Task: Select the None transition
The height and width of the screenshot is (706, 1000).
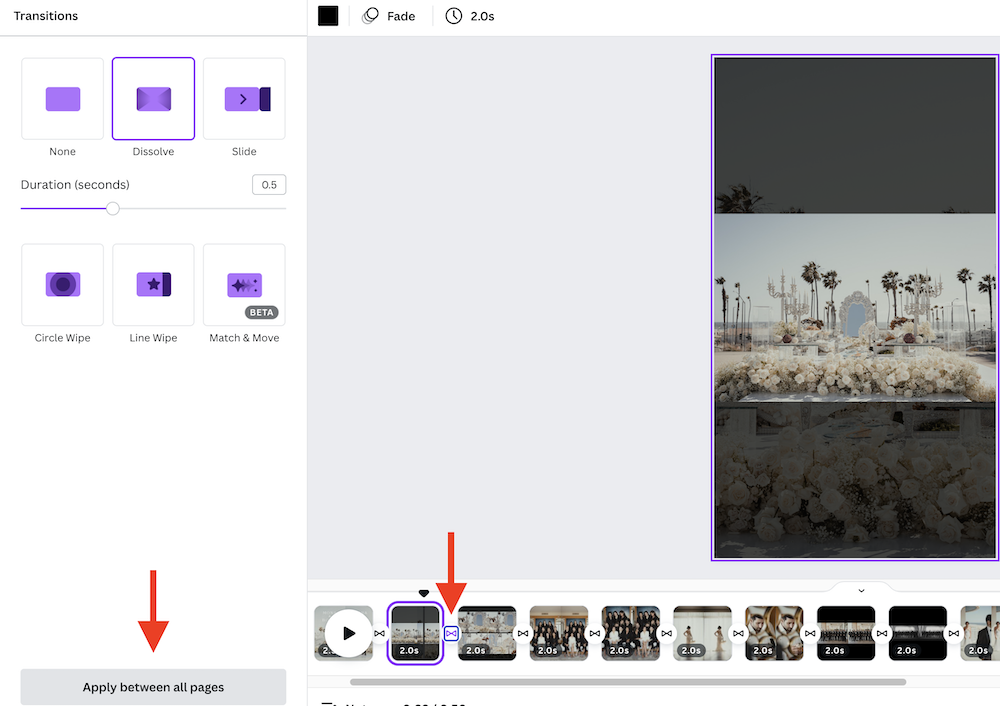Action: click(62, 99)
